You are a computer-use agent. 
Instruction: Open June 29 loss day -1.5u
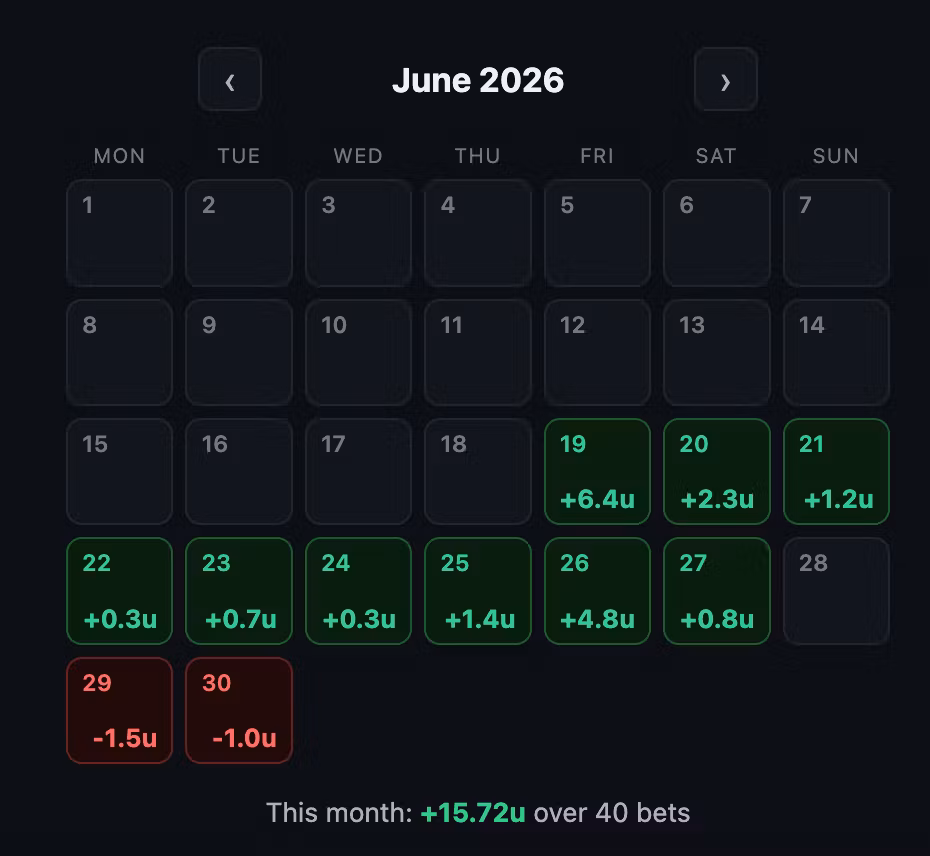(x=119, y=711)
